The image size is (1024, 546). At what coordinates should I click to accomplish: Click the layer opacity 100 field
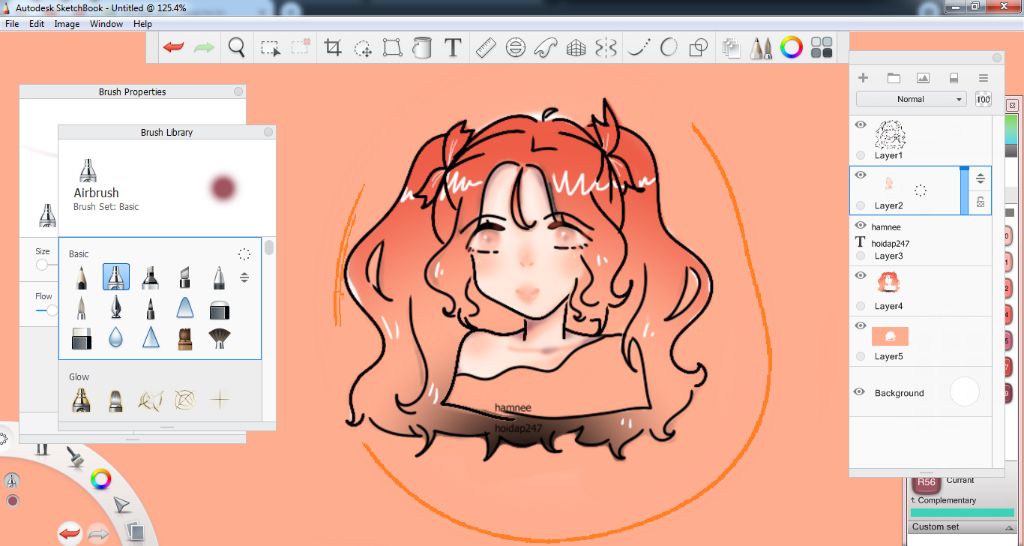pyautogui.click(x=983, y=99)
